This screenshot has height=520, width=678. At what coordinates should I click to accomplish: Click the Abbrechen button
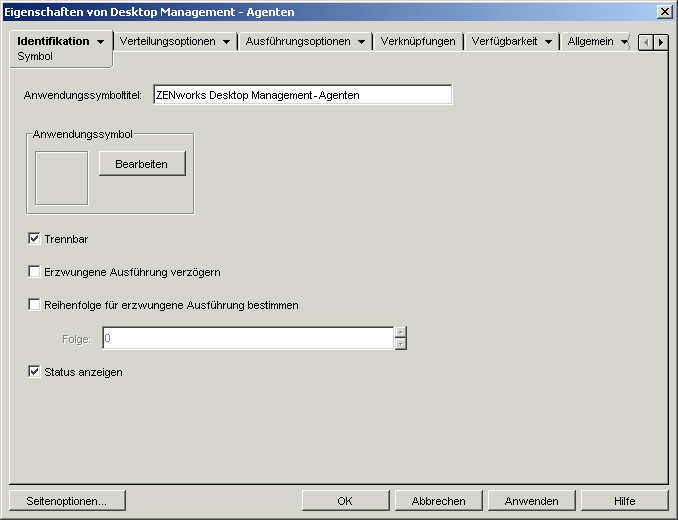point(438,501)
